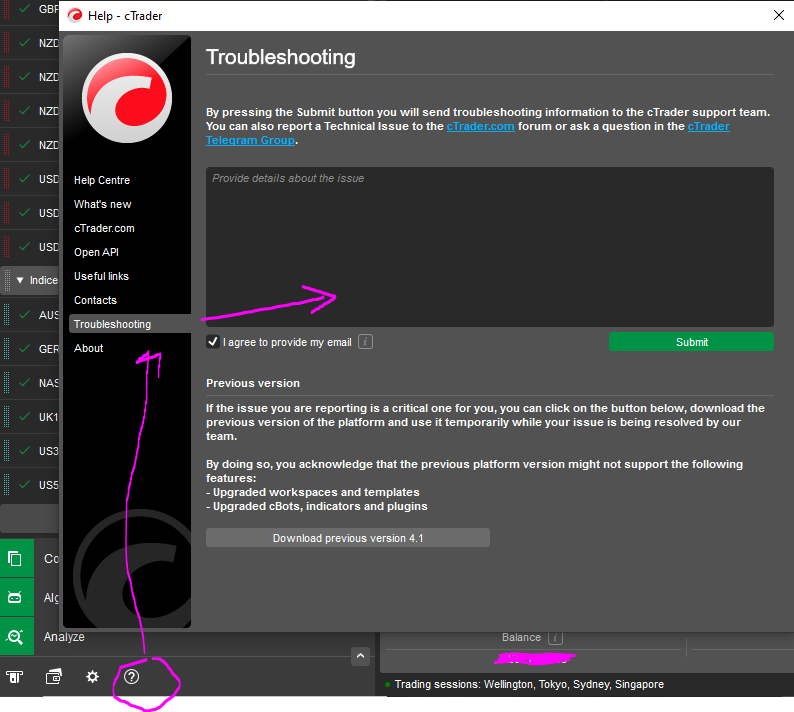The image size is (794, 712).
Task: Toggle the GER symbol checkmark in watchlist
Action: [24, 348]
